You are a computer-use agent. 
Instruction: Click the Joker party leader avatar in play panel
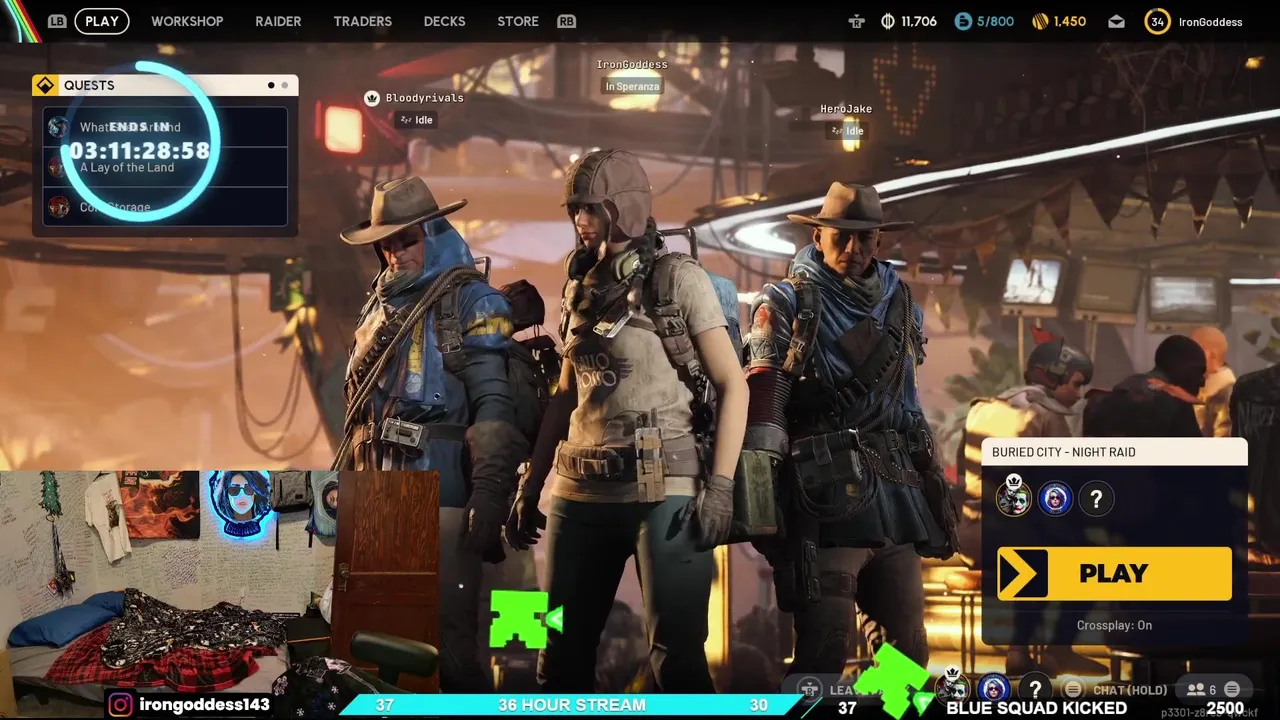pos(1014,498)
